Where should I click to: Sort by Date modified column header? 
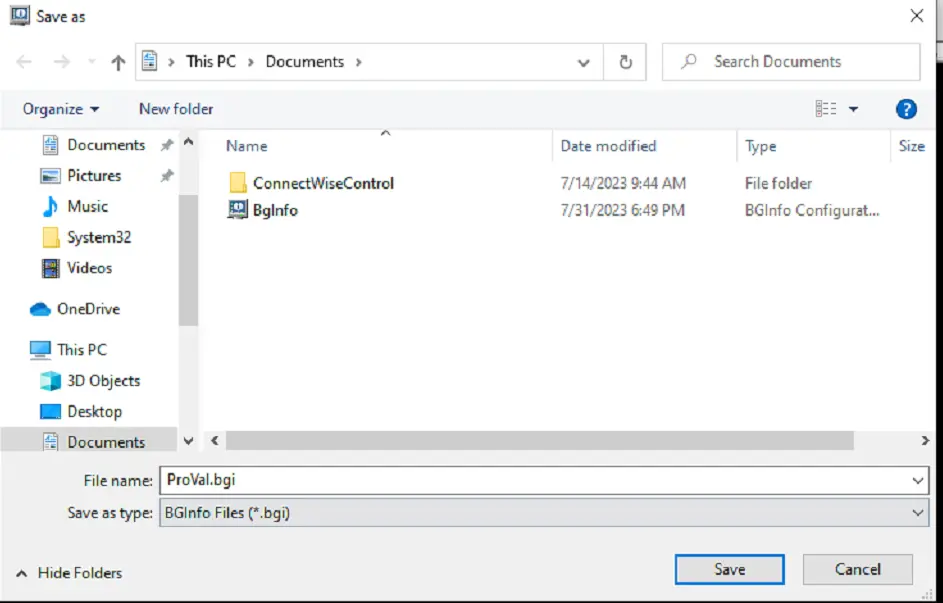point(608,146)
